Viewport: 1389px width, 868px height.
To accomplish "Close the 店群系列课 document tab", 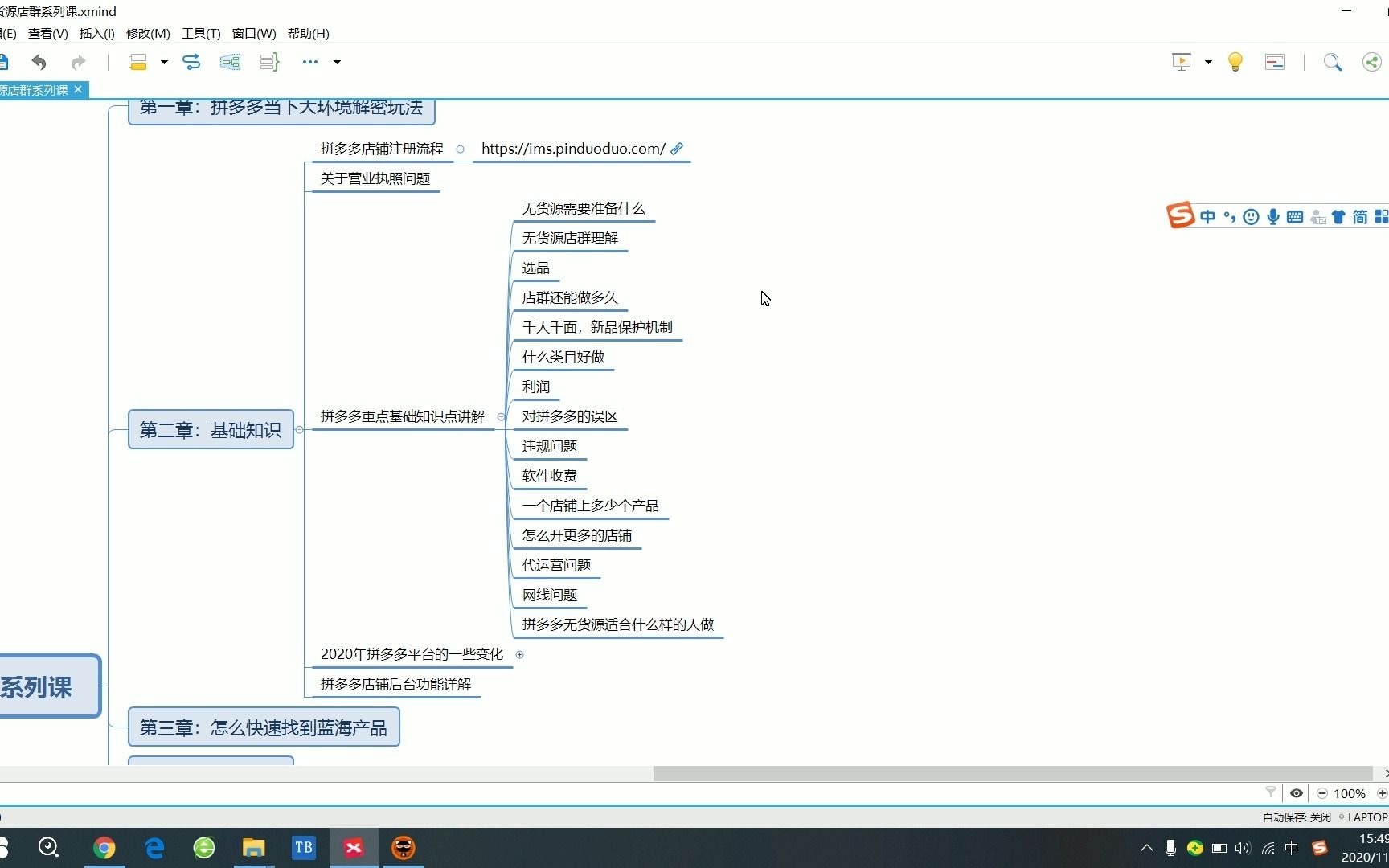I will tap(78, 89).
